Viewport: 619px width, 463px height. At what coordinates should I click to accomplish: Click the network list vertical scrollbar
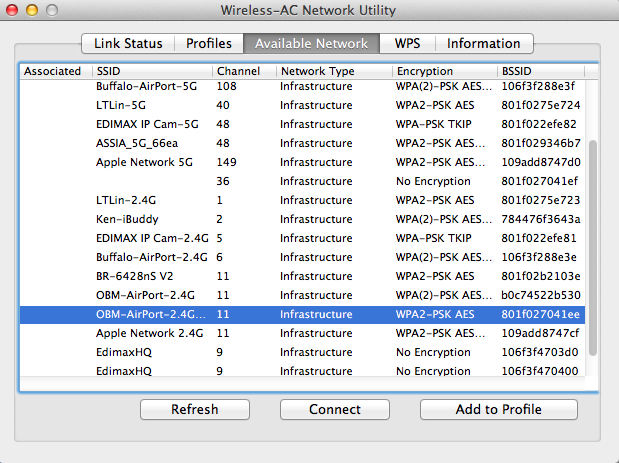click(x=593, y=248)
